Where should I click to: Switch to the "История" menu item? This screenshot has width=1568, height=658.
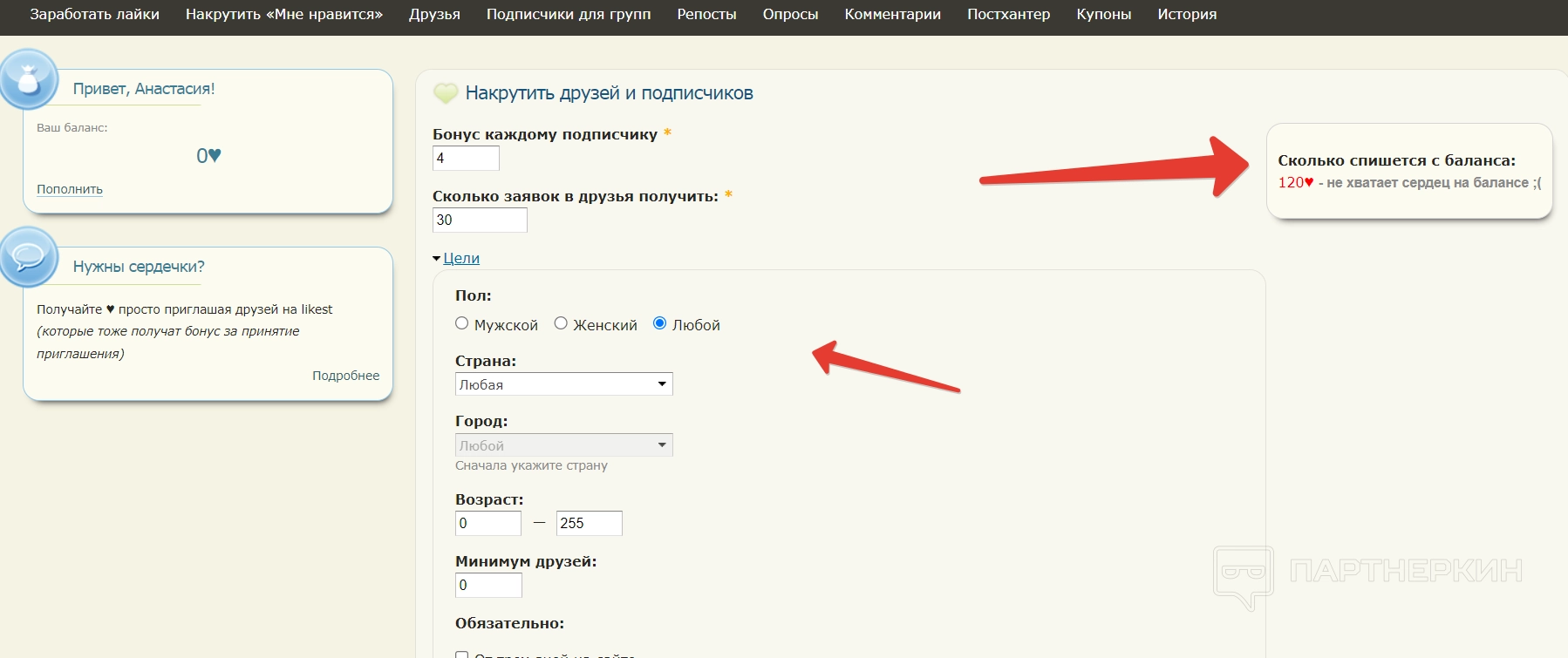click(1187, 15)
